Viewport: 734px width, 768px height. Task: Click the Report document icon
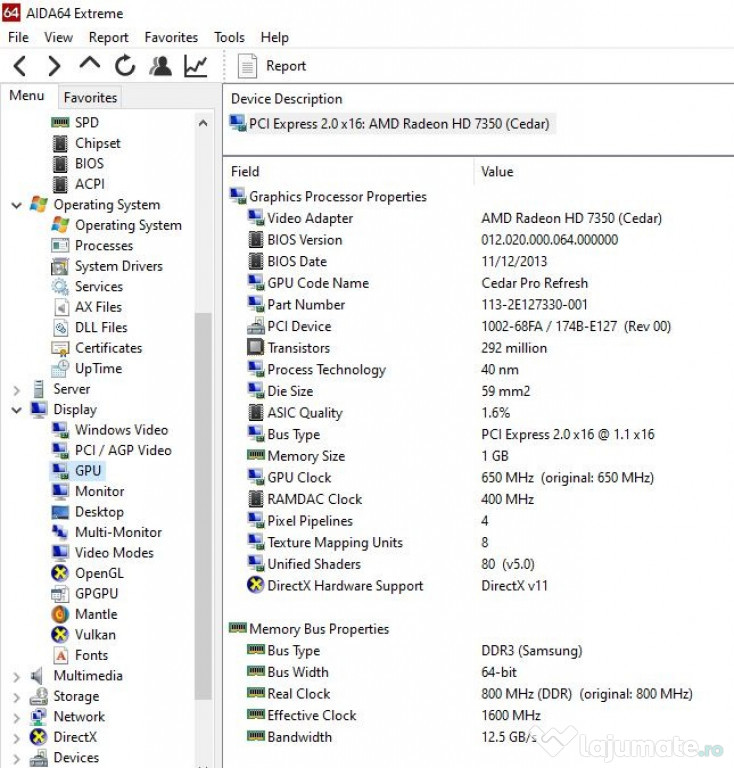point(247,66)
